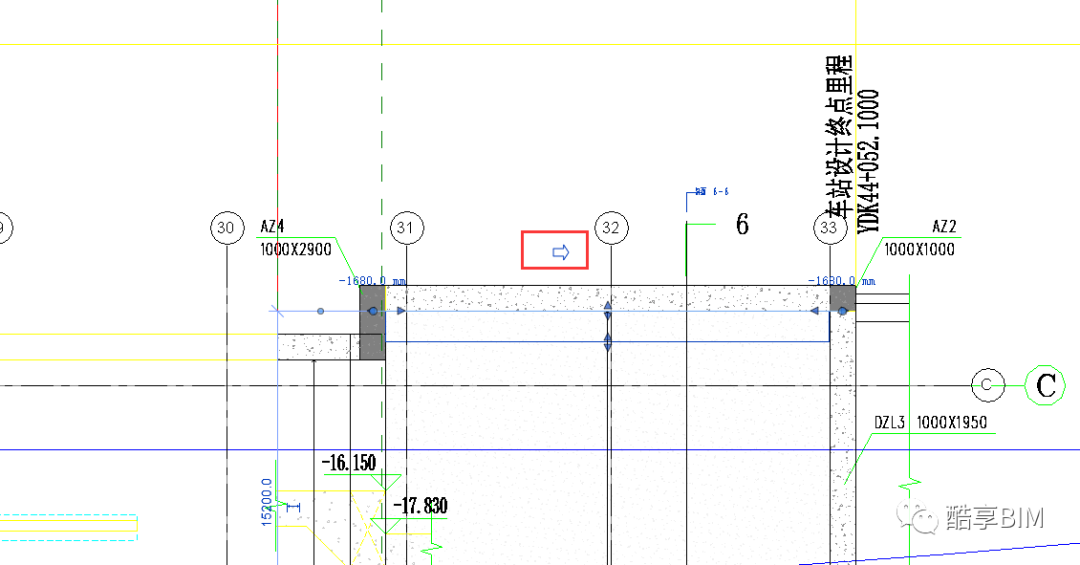Click the left beam end shape-handle arrow
Screen dimensions: 1080x565
coord(402,311)
